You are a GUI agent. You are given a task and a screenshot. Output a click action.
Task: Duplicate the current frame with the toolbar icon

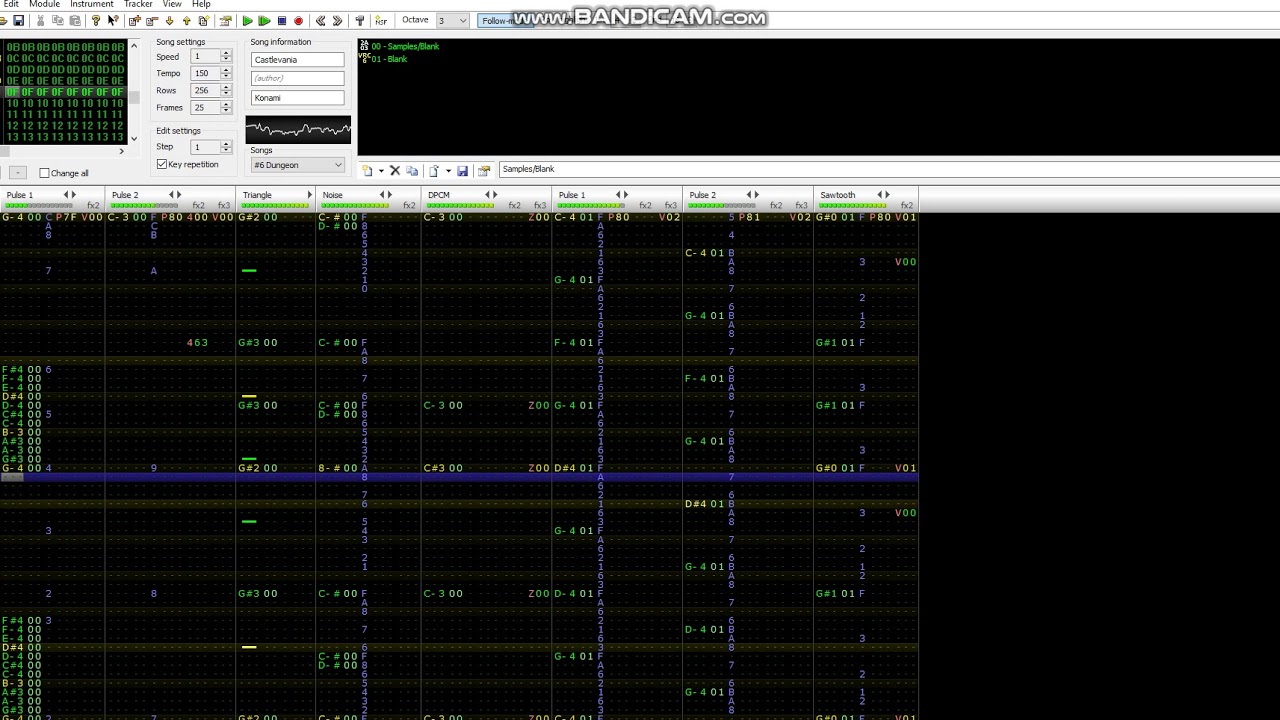pyautogui.click(x=203, y=21)
